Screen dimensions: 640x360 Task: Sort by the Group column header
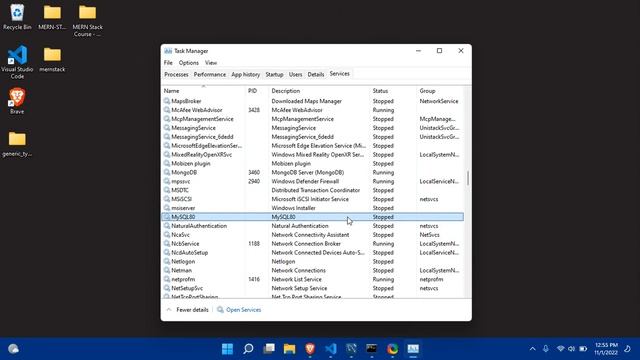tap(440, 91)
